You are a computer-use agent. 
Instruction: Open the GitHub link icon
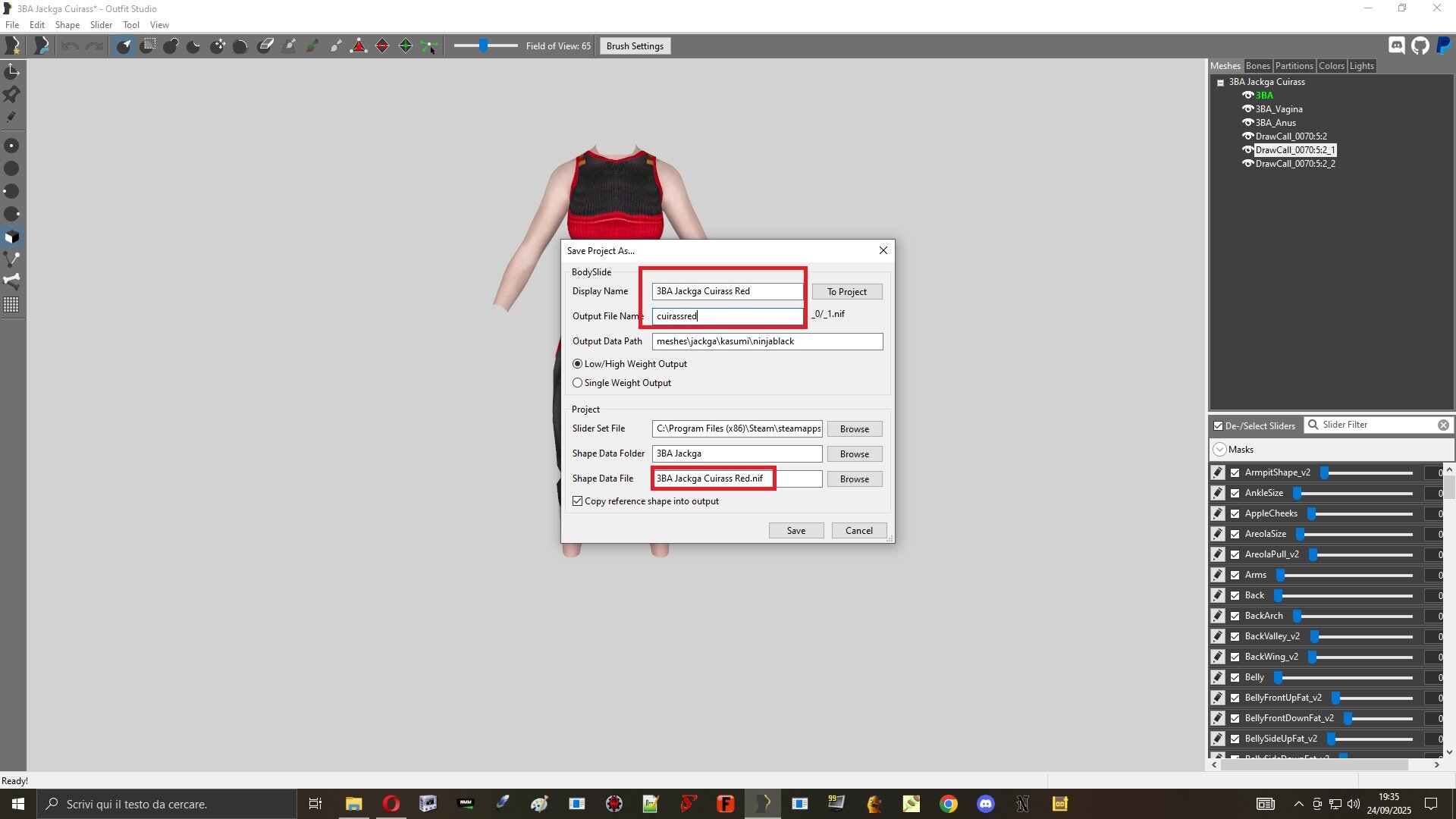coord(1420,45)
